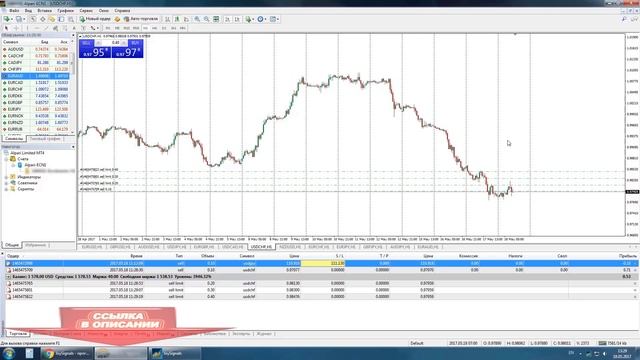Open the Profiles toolbar icon
640x360 pixels.
[18, 19]
